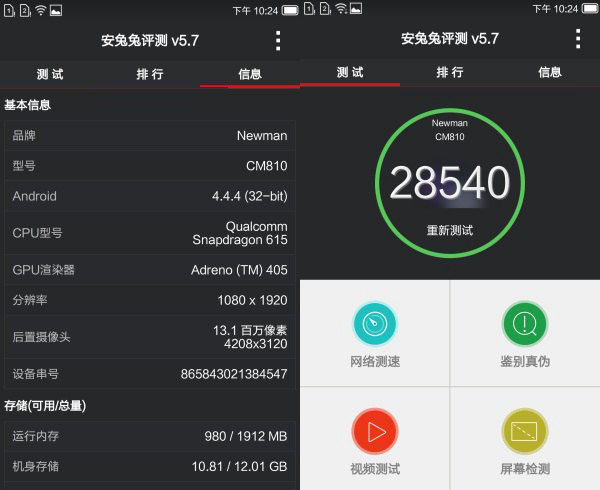Tap CPU型号 row label
The width and height of the screenshot is (600, 490).
click(37, 233)
